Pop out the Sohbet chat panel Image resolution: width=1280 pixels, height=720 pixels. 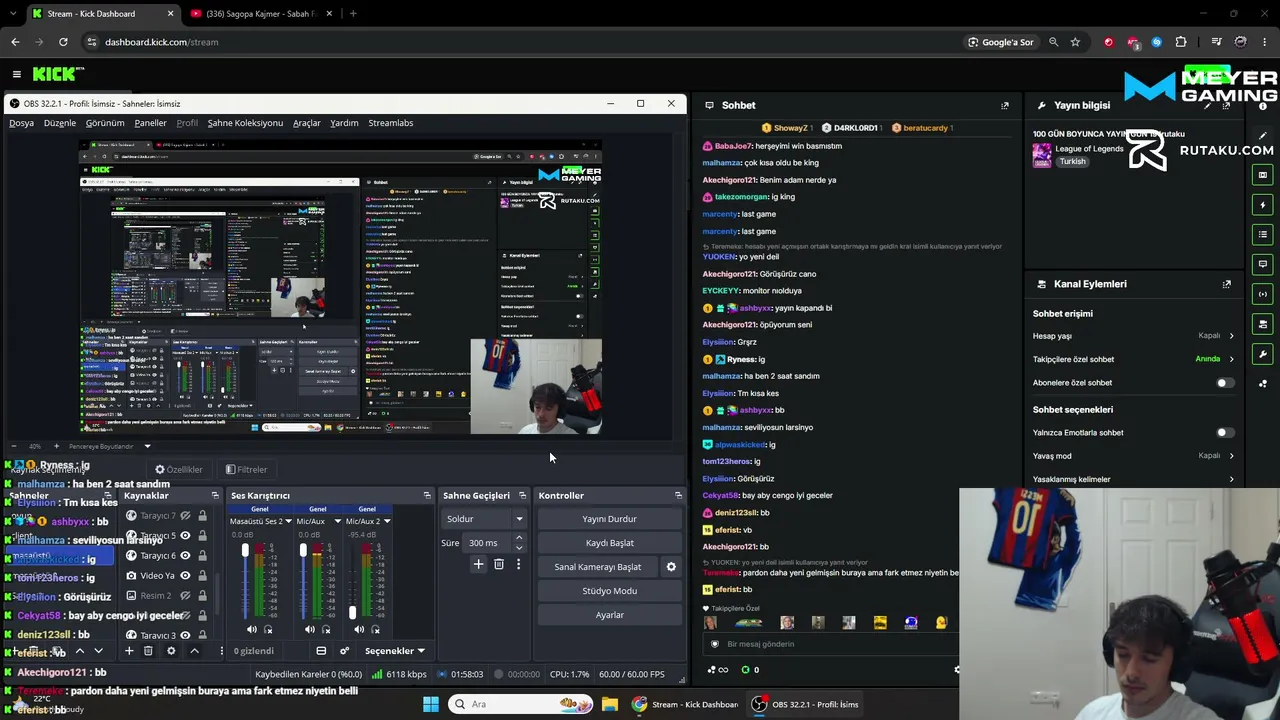point(1005,105)
